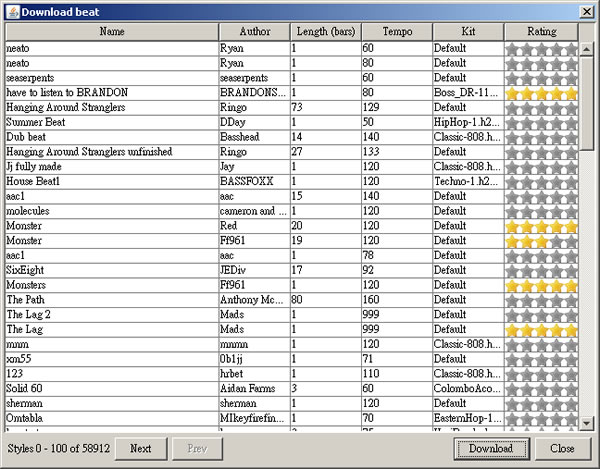Click gray rating stars of Jj fully made
Screen dimensions: 600x469
pos(541,167)
